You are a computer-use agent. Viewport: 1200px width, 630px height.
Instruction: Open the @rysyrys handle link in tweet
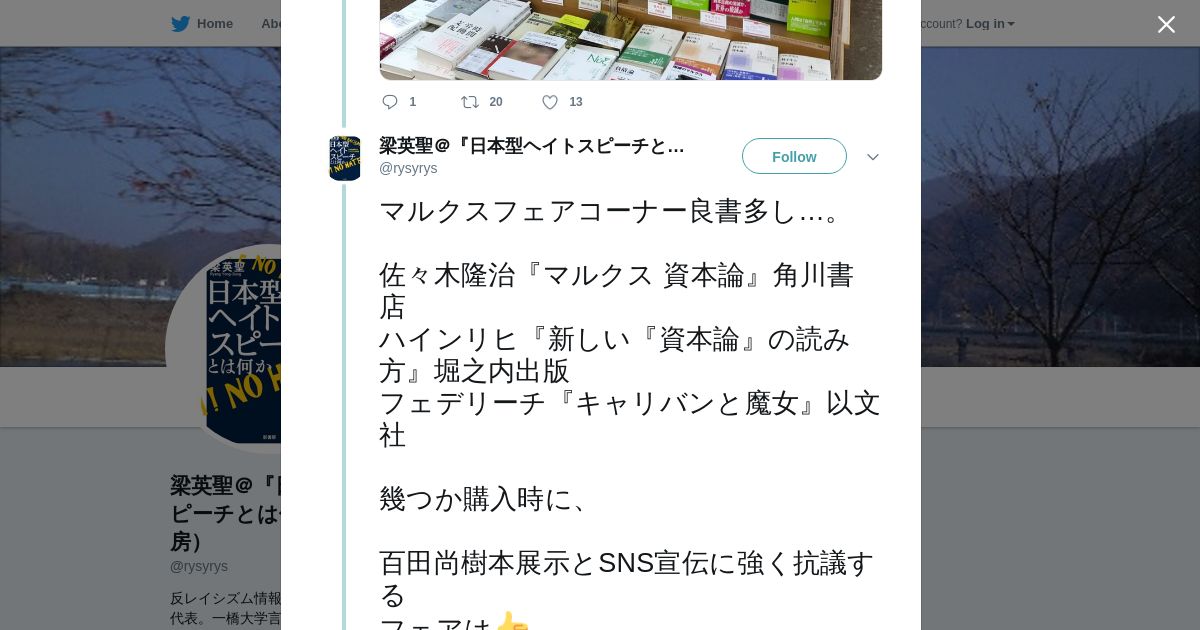click(408, 168)
